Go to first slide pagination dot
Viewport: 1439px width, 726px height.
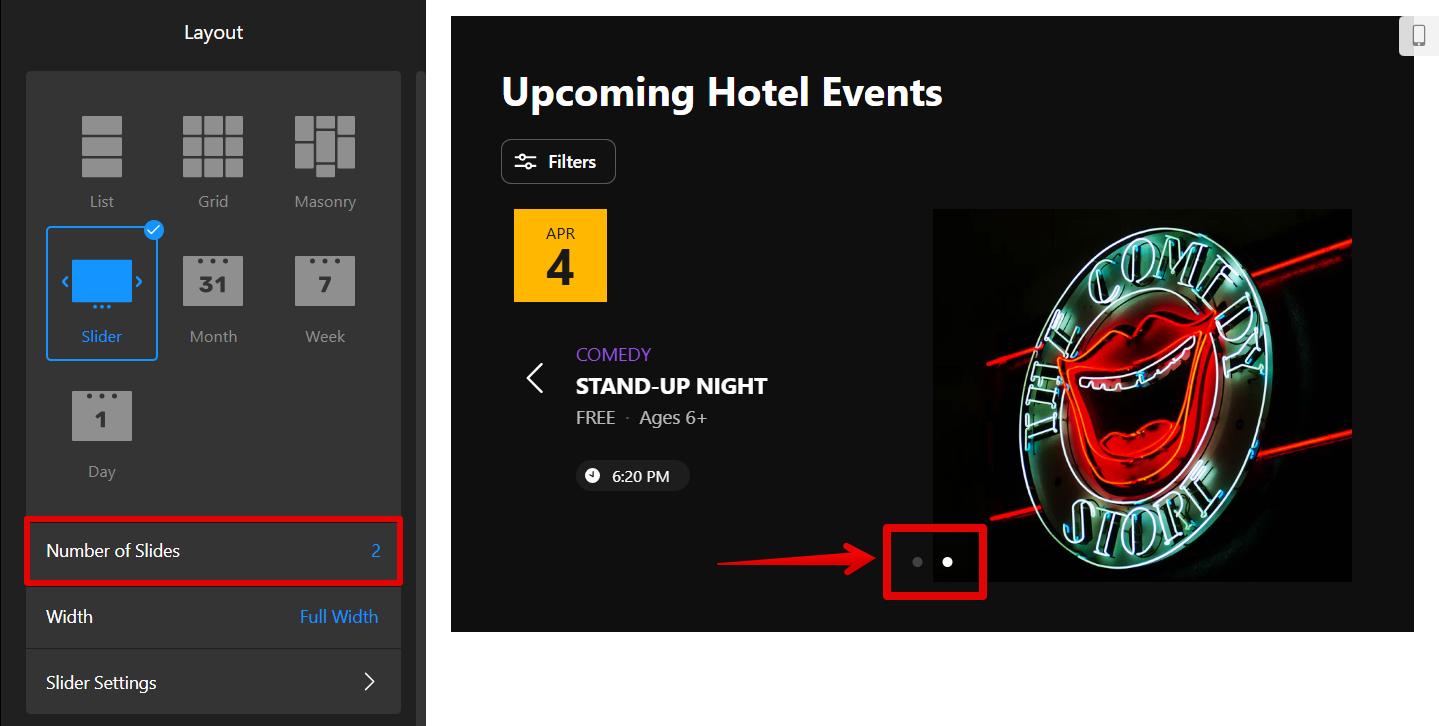(917, 562)
